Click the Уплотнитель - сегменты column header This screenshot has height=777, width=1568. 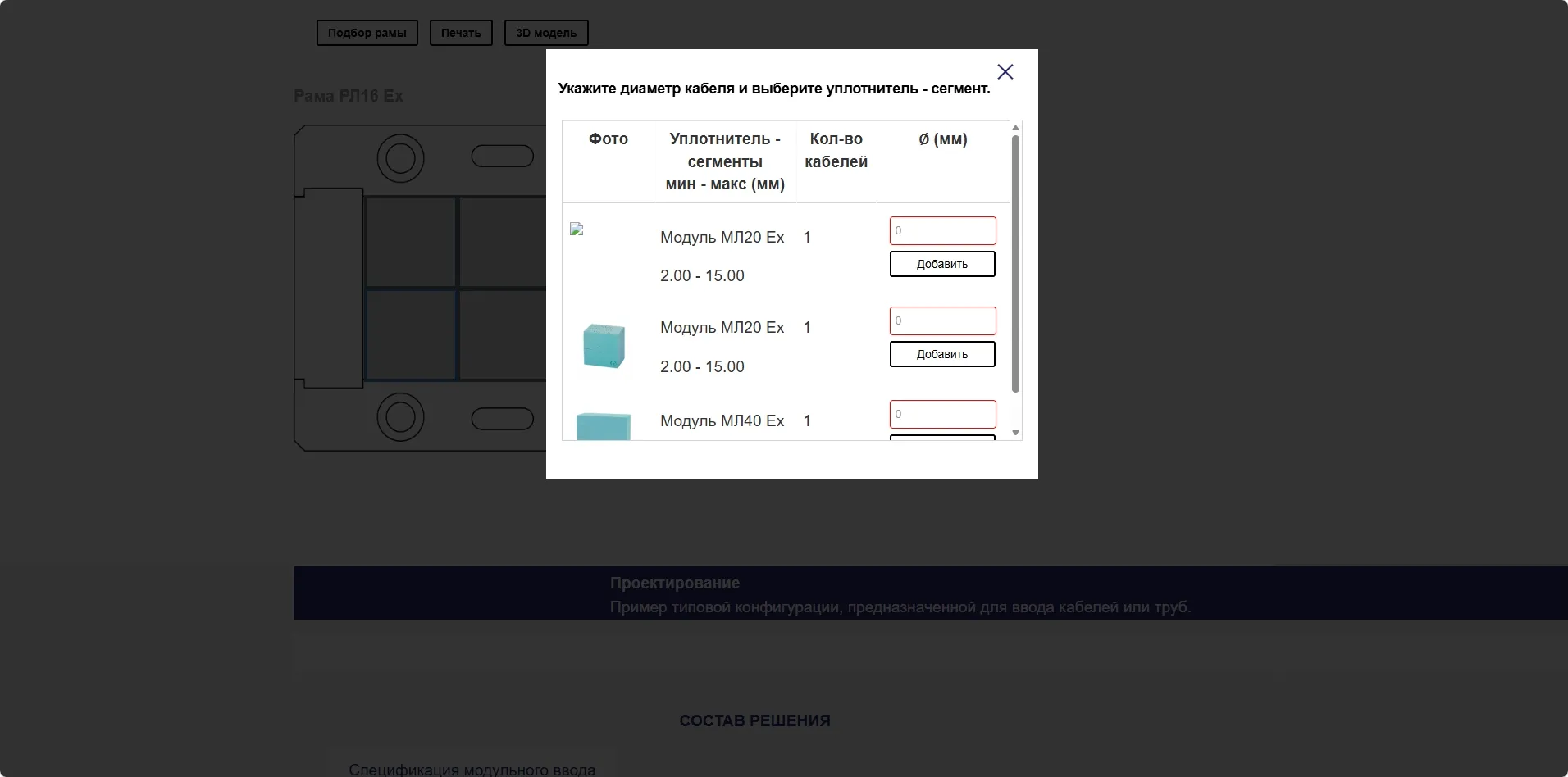click(725, 161)
